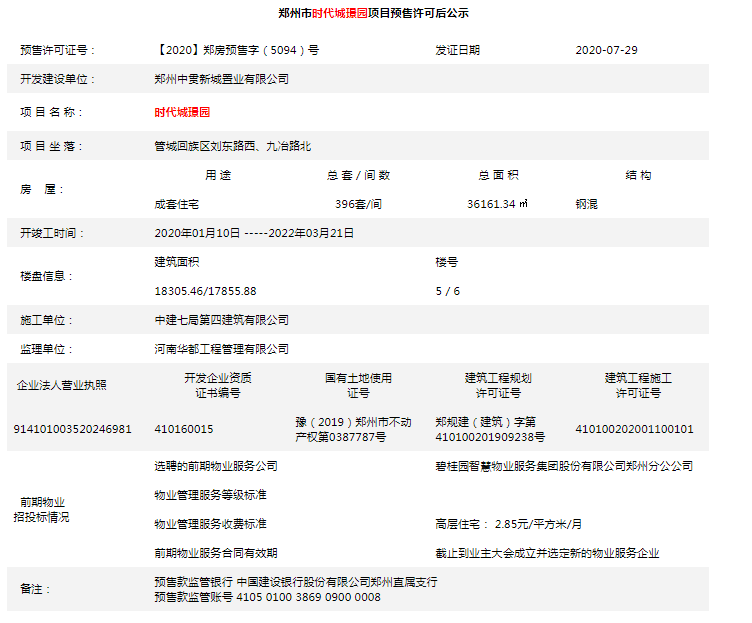The width and height of the screenshot is (752, 623).
Task: Click the 开竣工时间 row label
Action: (52, 233)
